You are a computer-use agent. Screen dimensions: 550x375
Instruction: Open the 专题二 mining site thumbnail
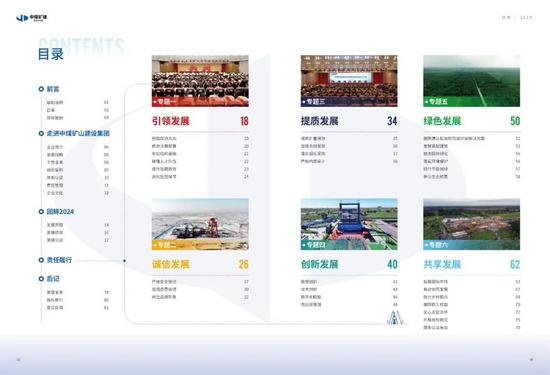[200, 224]
